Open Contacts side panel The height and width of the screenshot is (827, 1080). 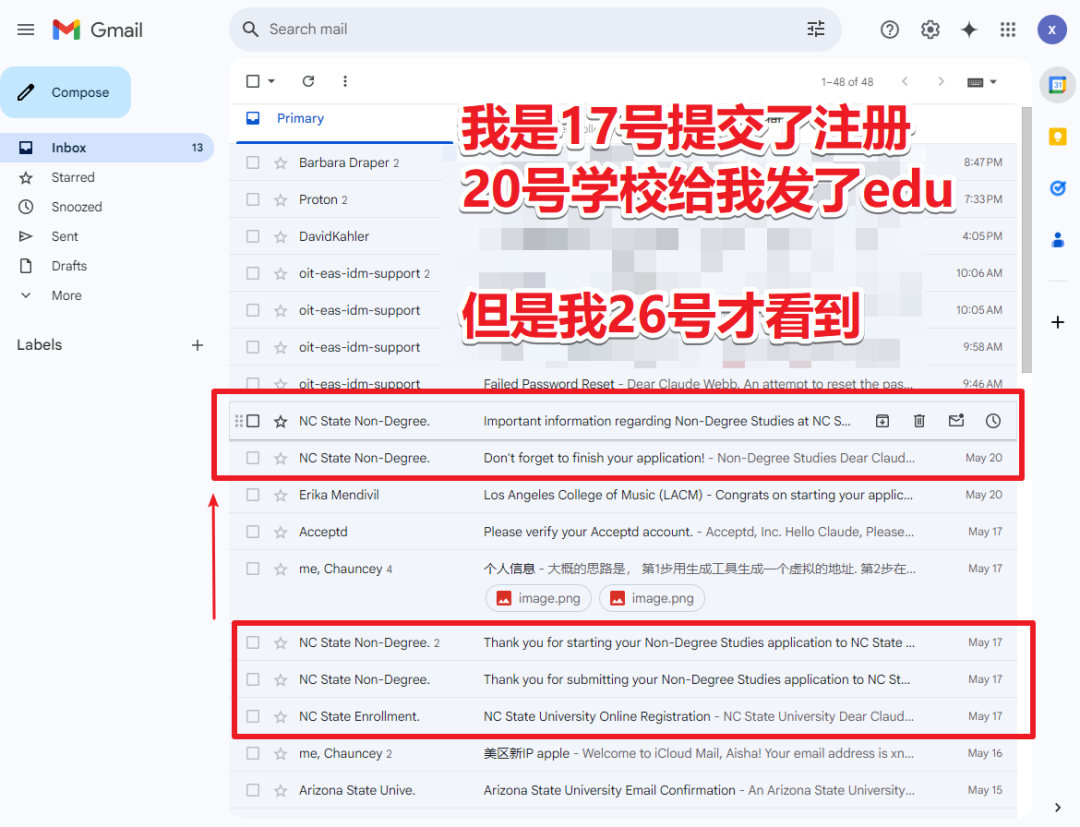point(1057,240)
